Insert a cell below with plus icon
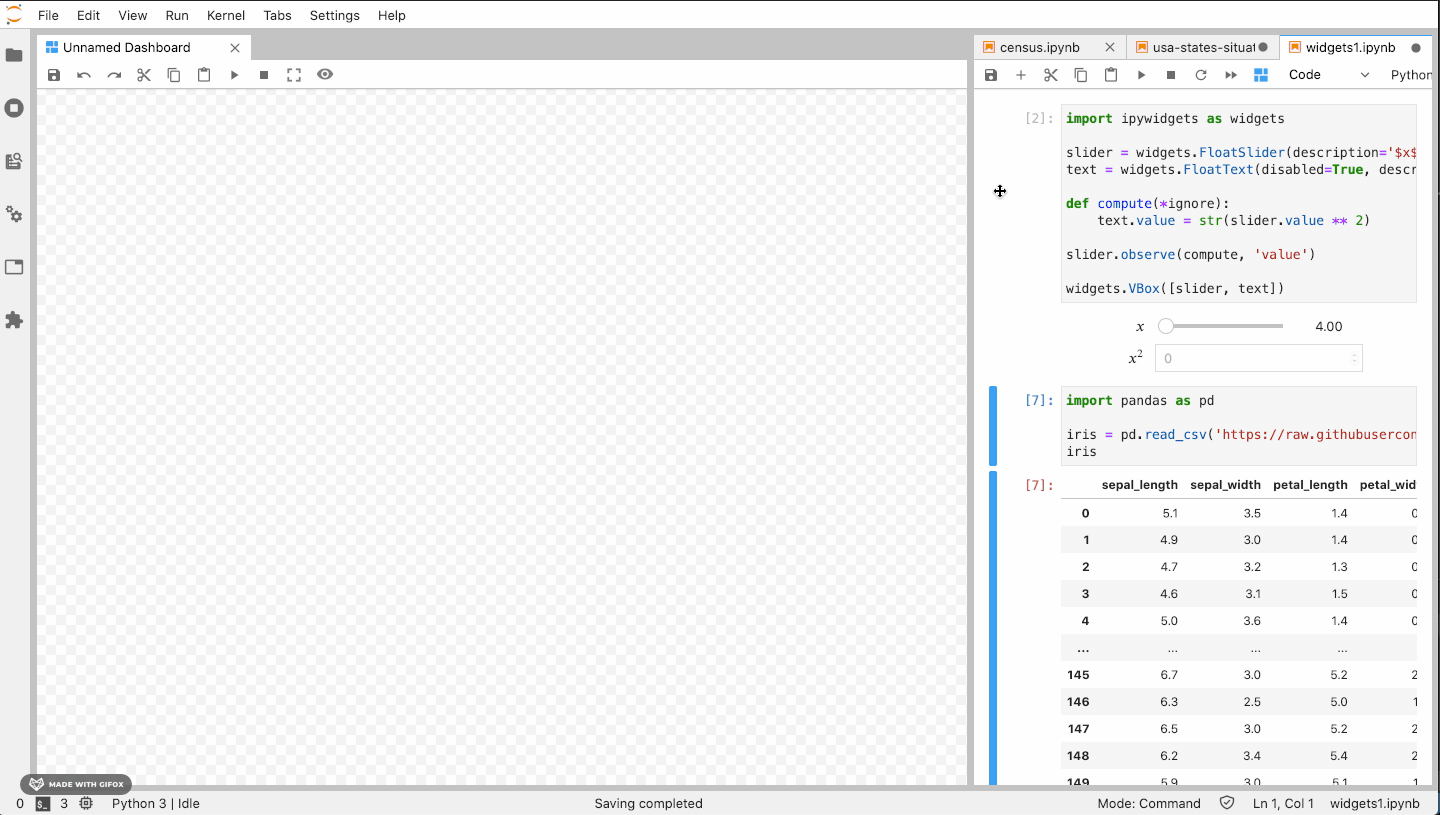1440x815 pixels. click(x=1021, y=75)
